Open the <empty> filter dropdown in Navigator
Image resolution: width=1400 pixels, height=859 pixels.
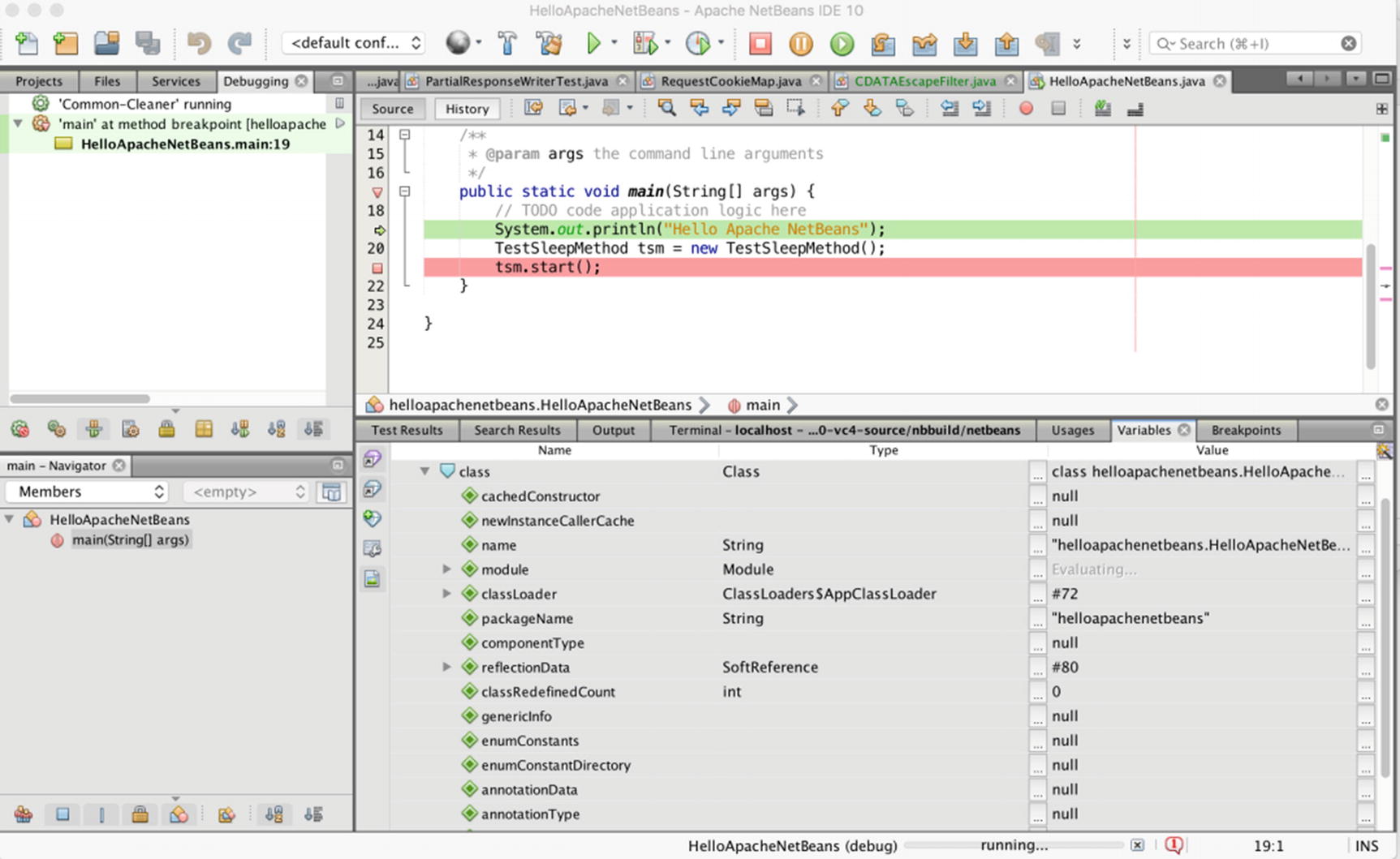246,492
